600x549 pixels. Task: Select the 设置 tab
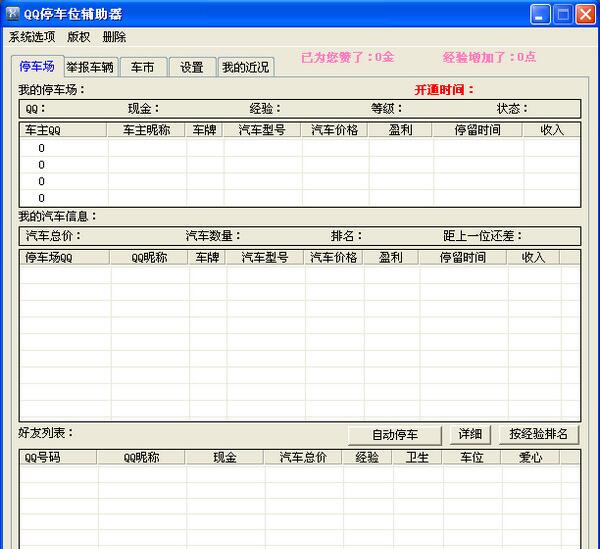coord(191,67)
